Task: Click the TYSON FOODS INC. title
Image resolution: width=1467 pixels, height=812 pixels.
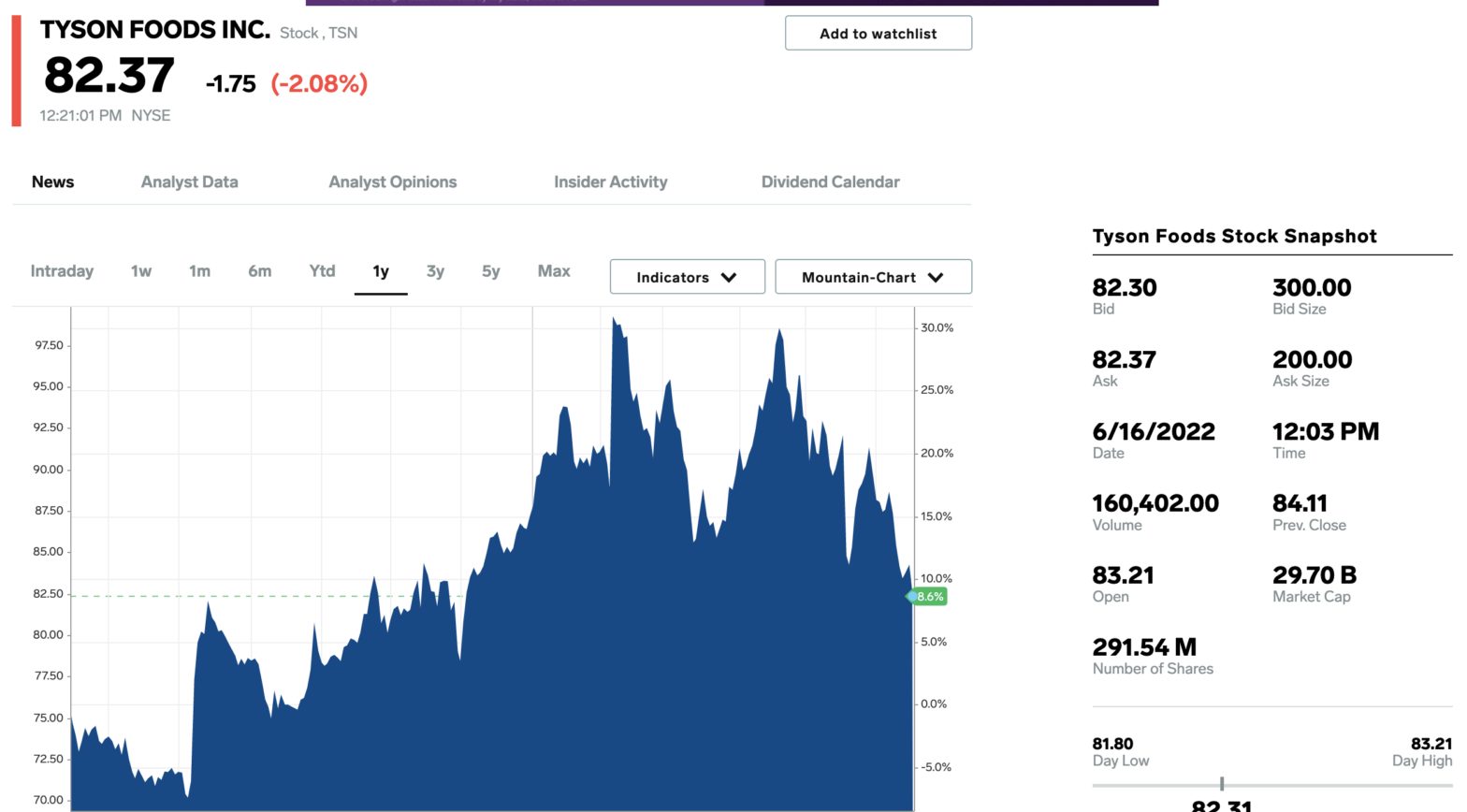Action: tap(155, 30)
